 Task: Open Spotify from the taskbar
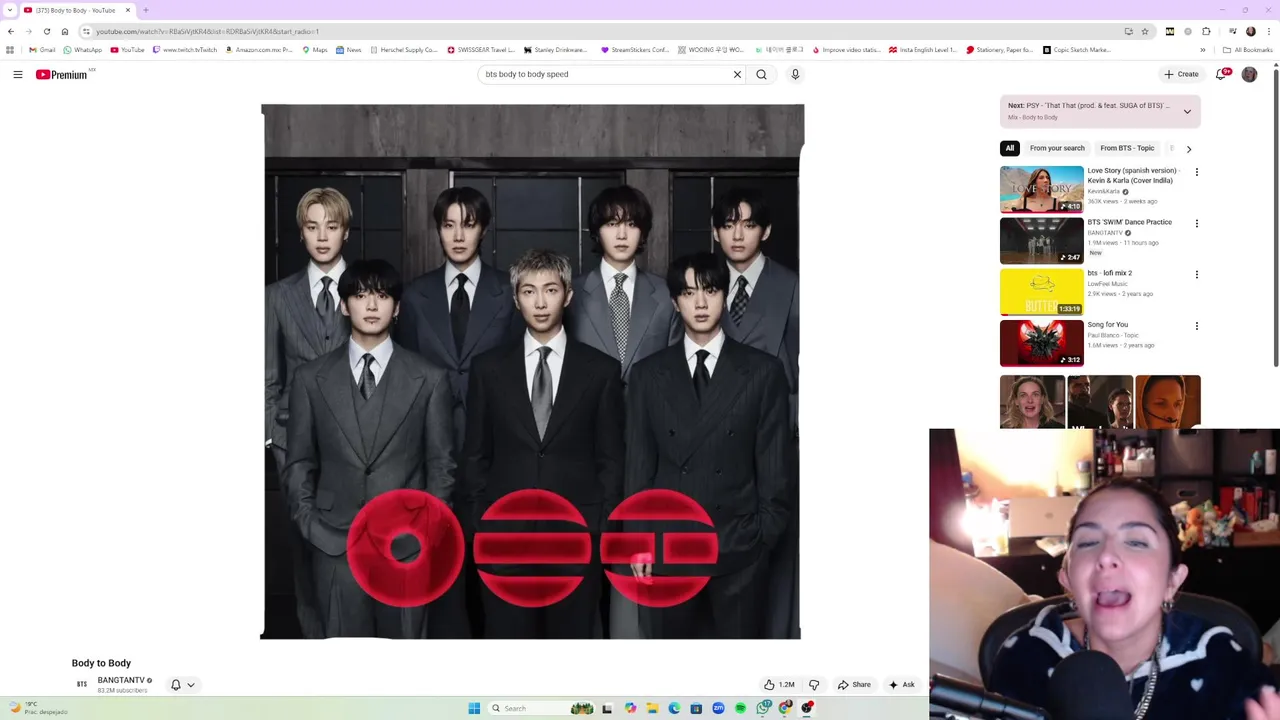click(740, 708)
